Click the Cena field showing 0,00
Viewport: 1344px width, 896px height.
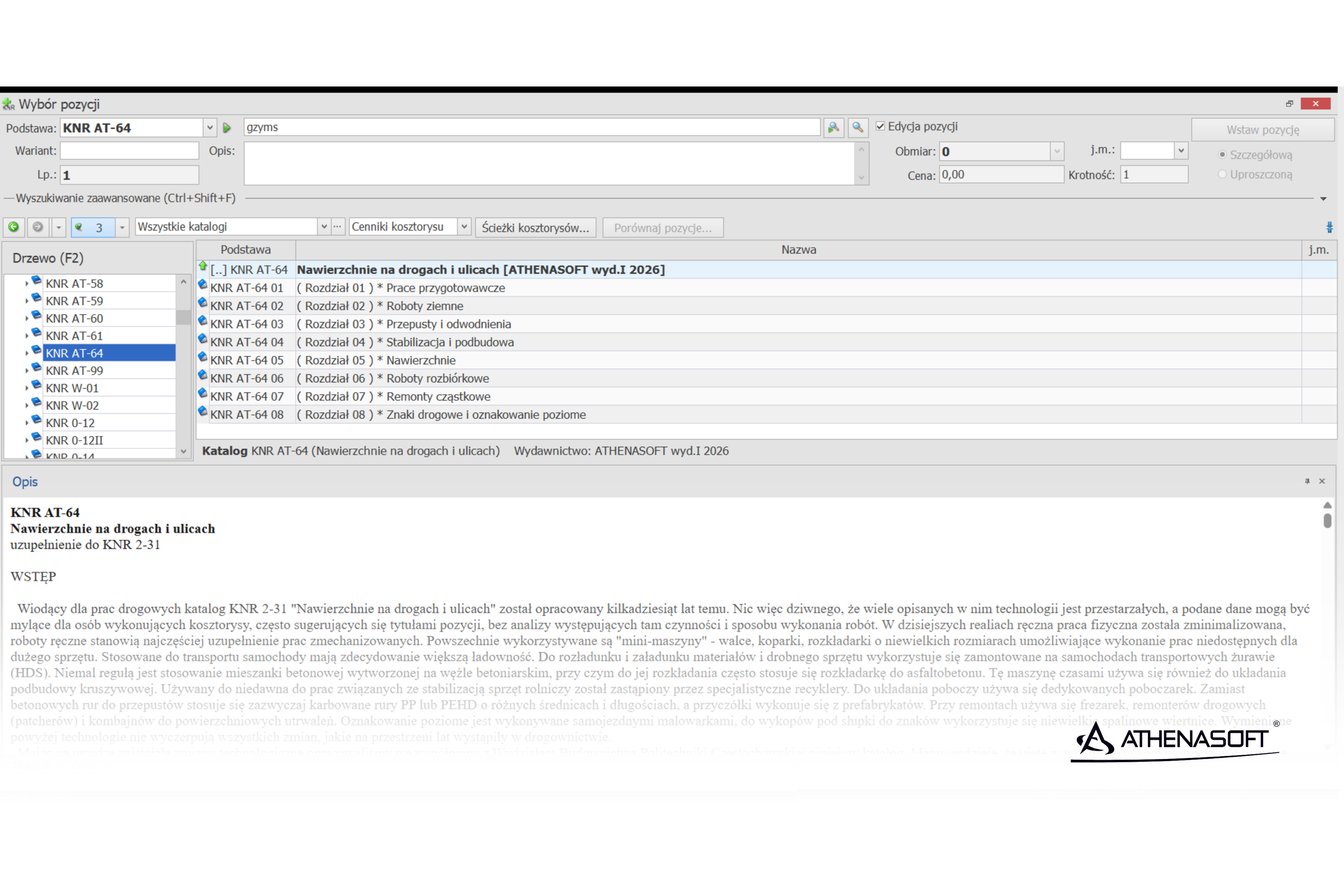pos(1001,175)
